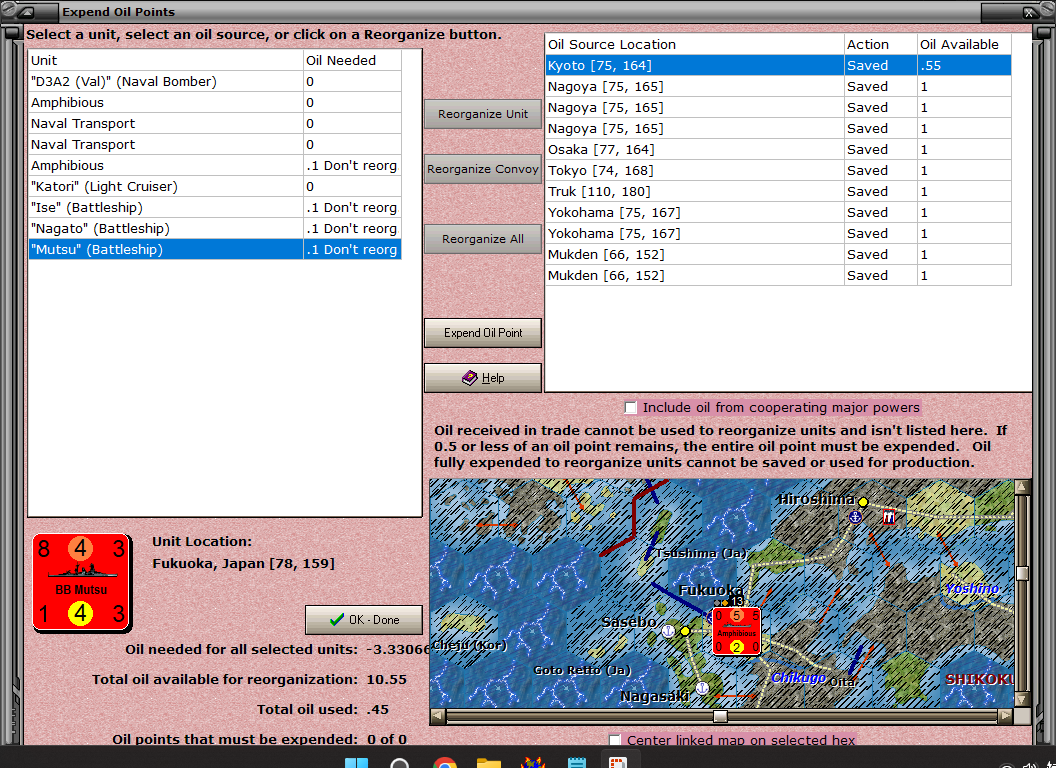Toggle Center linked map on selected hex

(x=614, y=740)
